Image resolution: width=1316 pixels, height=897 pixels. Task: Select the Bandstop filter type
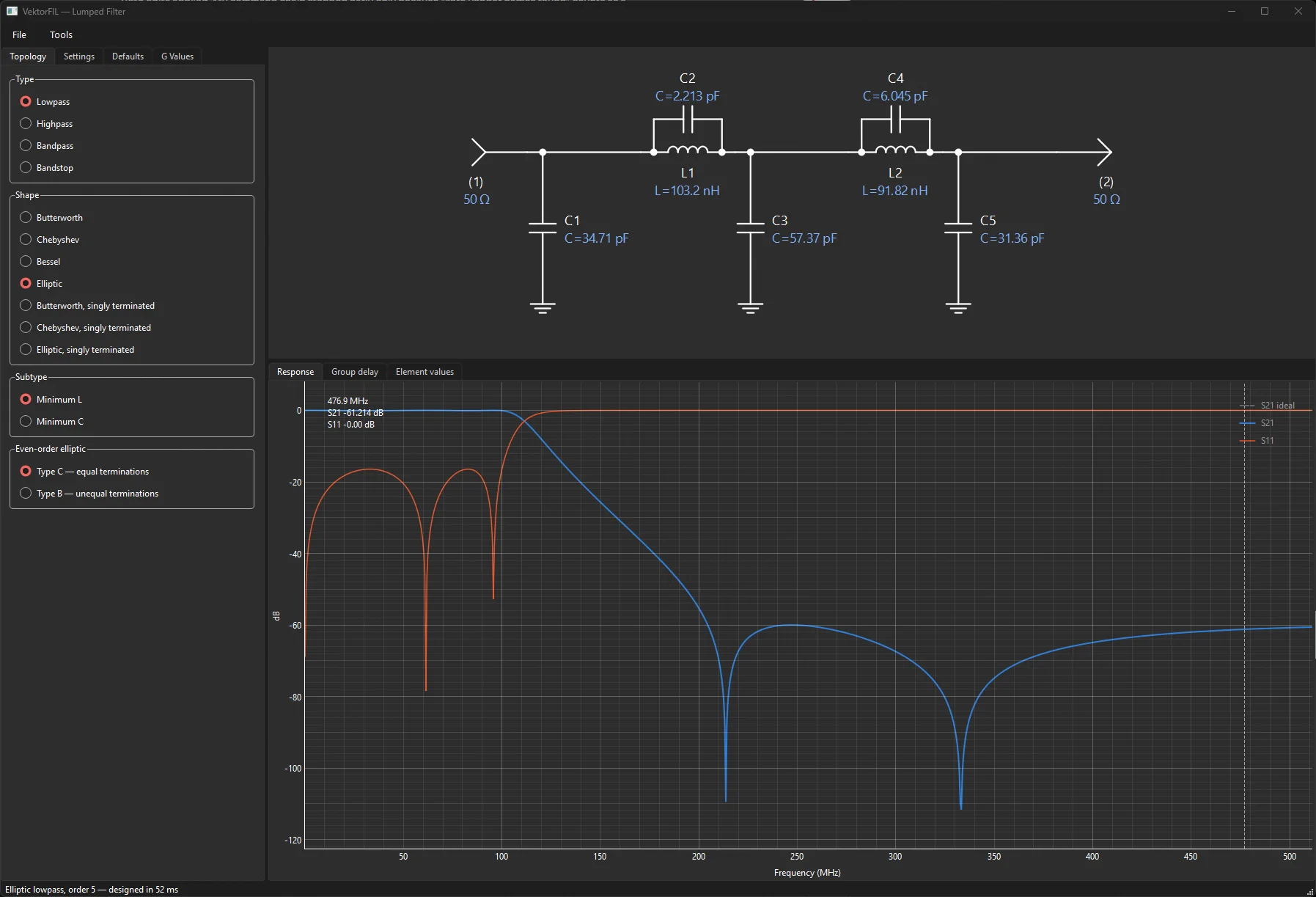[47, 168]
